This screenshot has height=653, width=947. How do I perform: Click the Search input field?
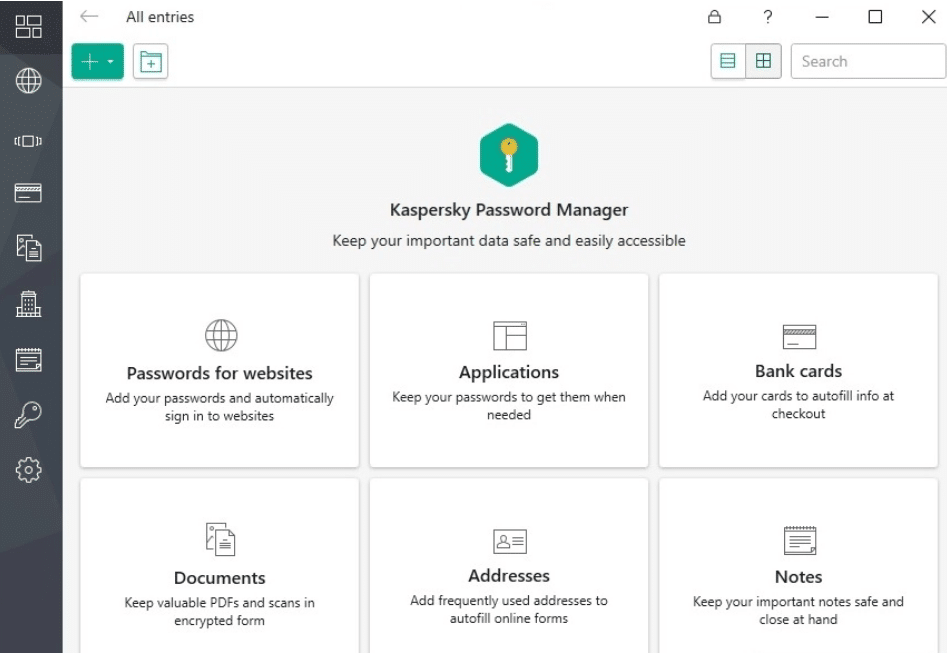[x=868, y=61]
